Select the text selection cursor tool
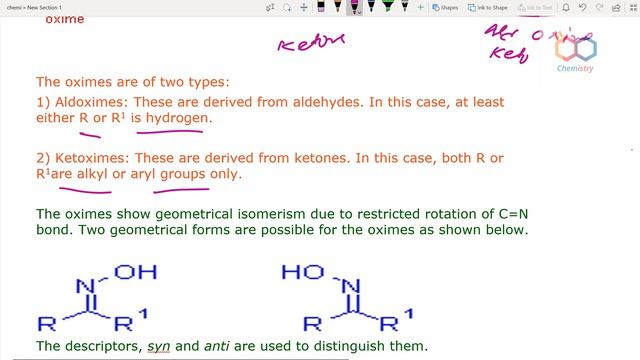Image resolution: width=640 pixels, height=360 pixels. click(x=270, y=7)
